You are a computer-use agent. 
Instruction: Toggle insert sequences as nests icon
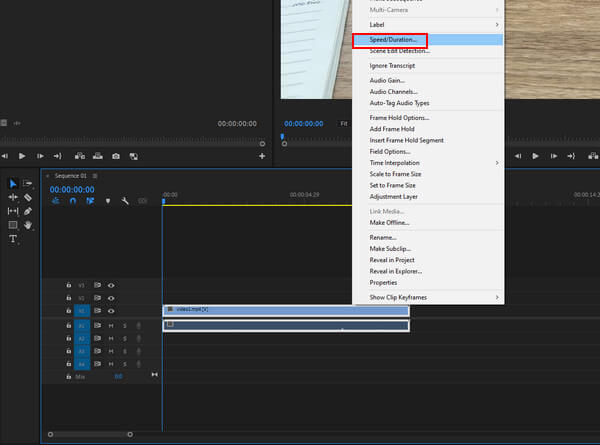click(56, 201)
